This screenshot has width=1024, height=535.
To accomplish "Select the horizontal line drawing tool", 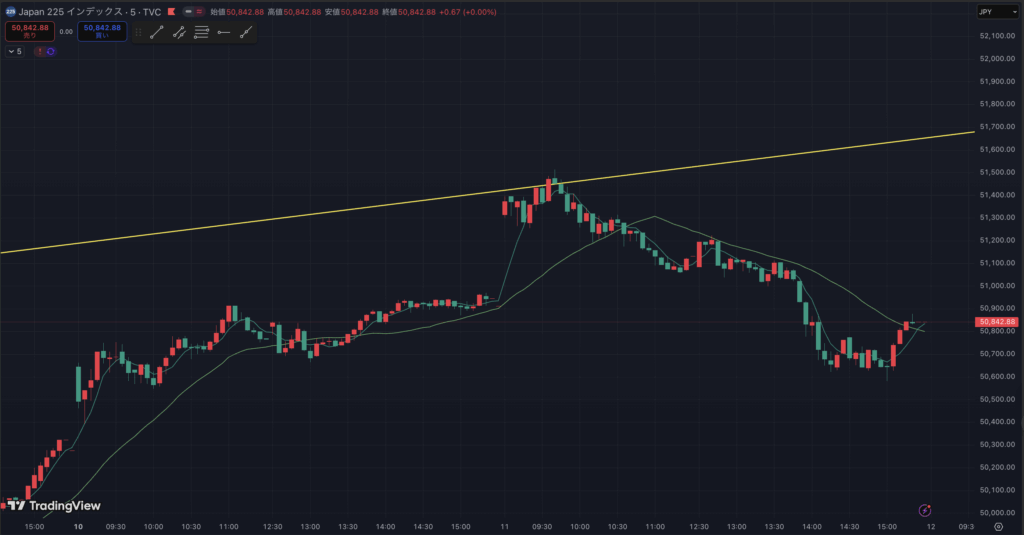I will 223,32.
